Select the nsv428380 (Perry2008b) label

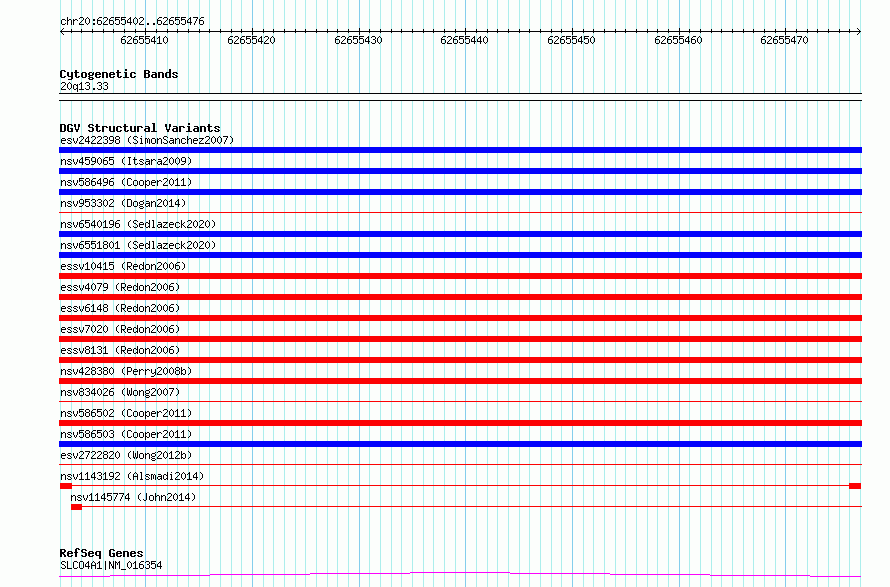click(126, 371)
